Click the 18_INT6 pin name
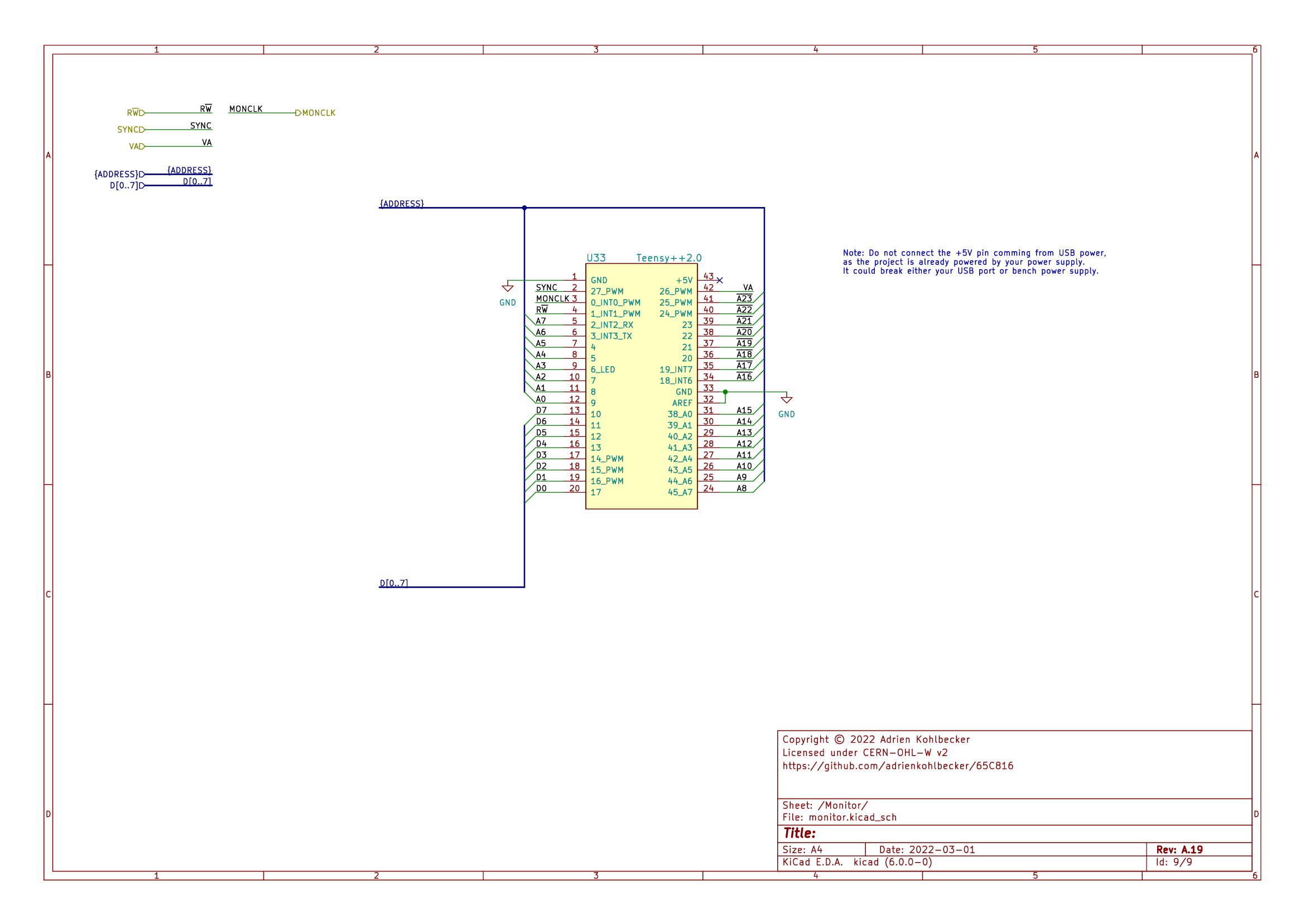This screenshot has height=924, width=1305. [x=676, y=381]
